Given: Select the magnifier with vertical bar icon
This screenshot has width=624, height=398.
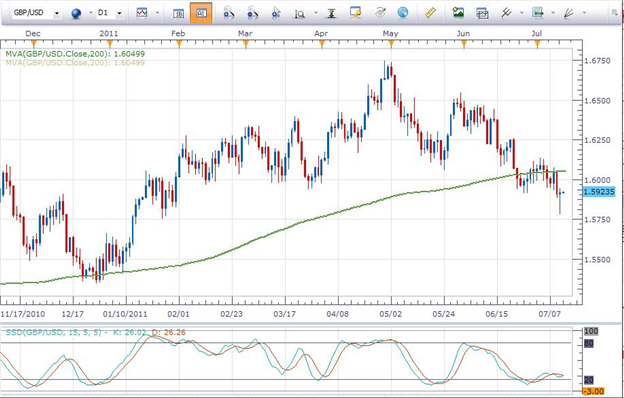Looking at the screenshot, I should coord(299,14).
